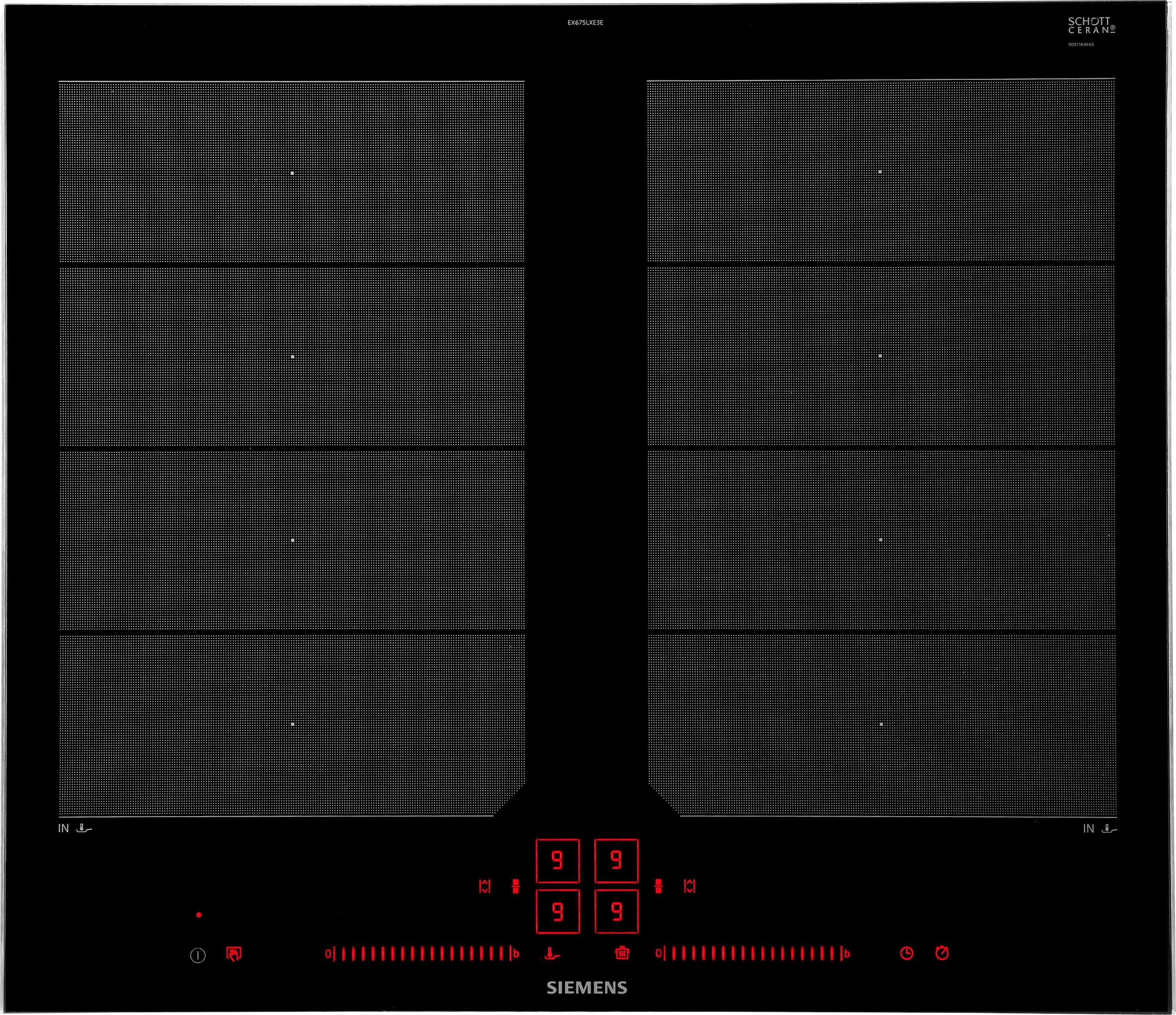This screenshot has width=1176, height=1015.
Task: Toggle the right powerMove arrows icon
Action: point(689,886)
